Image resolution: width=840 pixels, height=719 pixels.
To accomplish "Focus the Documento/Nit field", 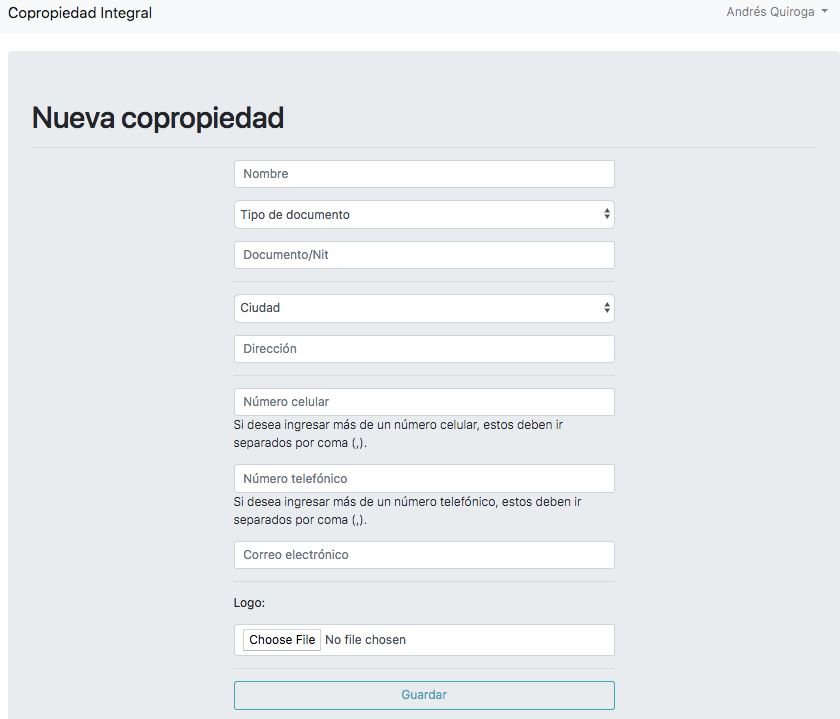I will click(424, 255).
